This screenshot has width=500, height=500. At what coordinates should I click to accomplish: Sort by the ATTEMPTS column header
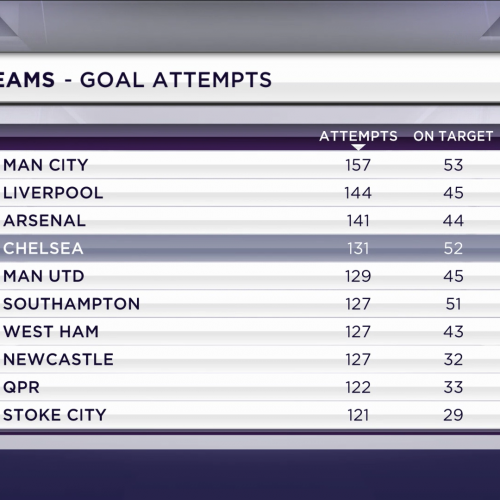(x=358, y=136)
